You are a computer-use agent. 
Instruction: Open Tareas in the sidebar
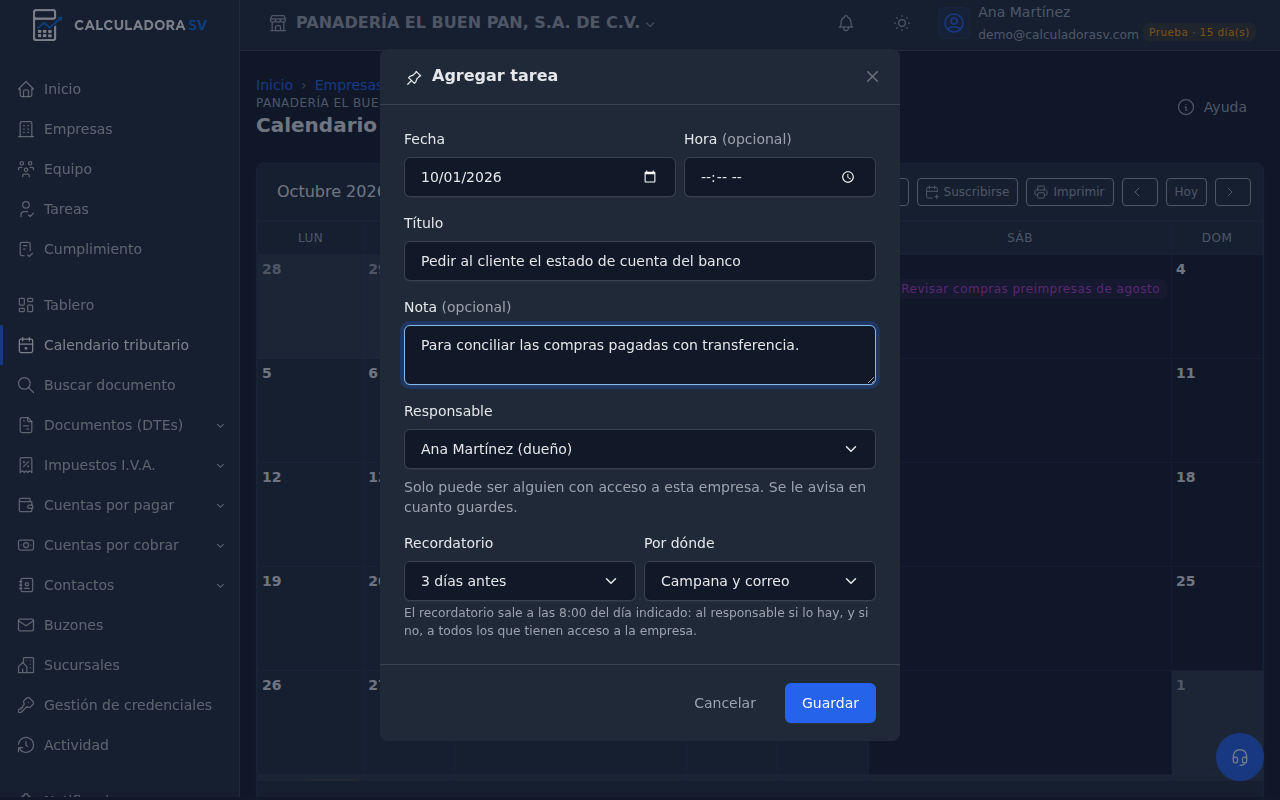tap(120, 209)
